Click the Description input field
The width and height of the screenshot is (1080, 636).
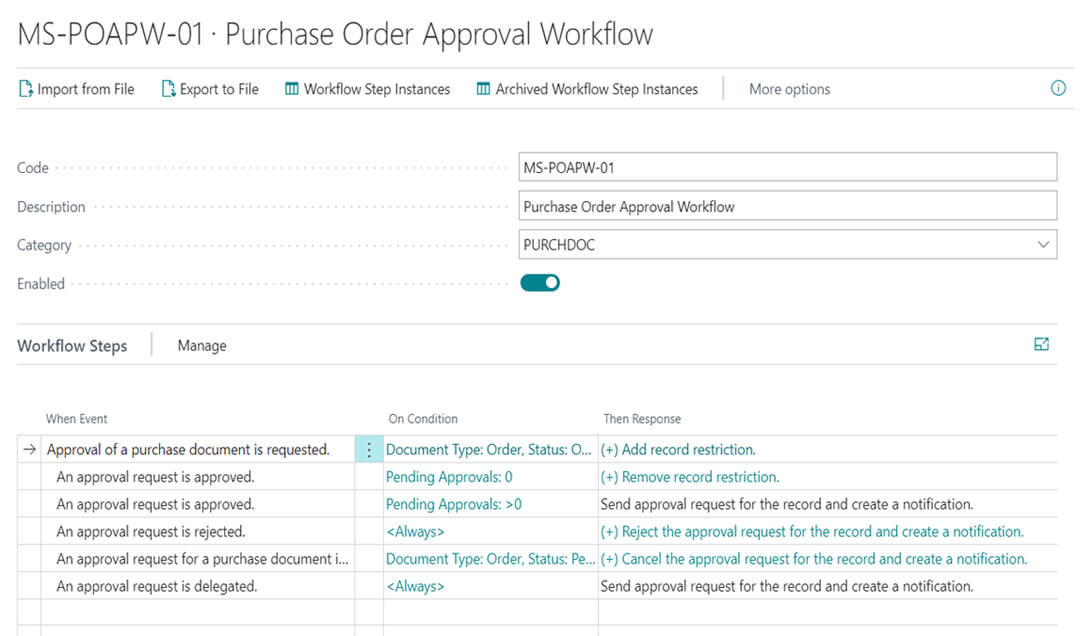[787, 207]
